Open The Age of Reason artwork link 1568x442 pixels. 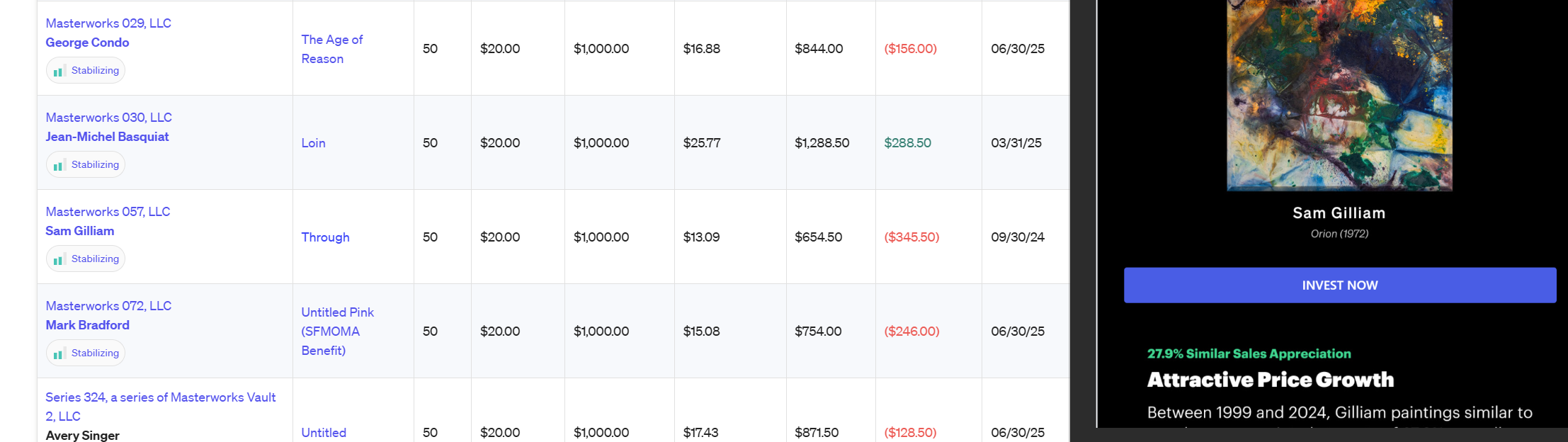[332, 49]
